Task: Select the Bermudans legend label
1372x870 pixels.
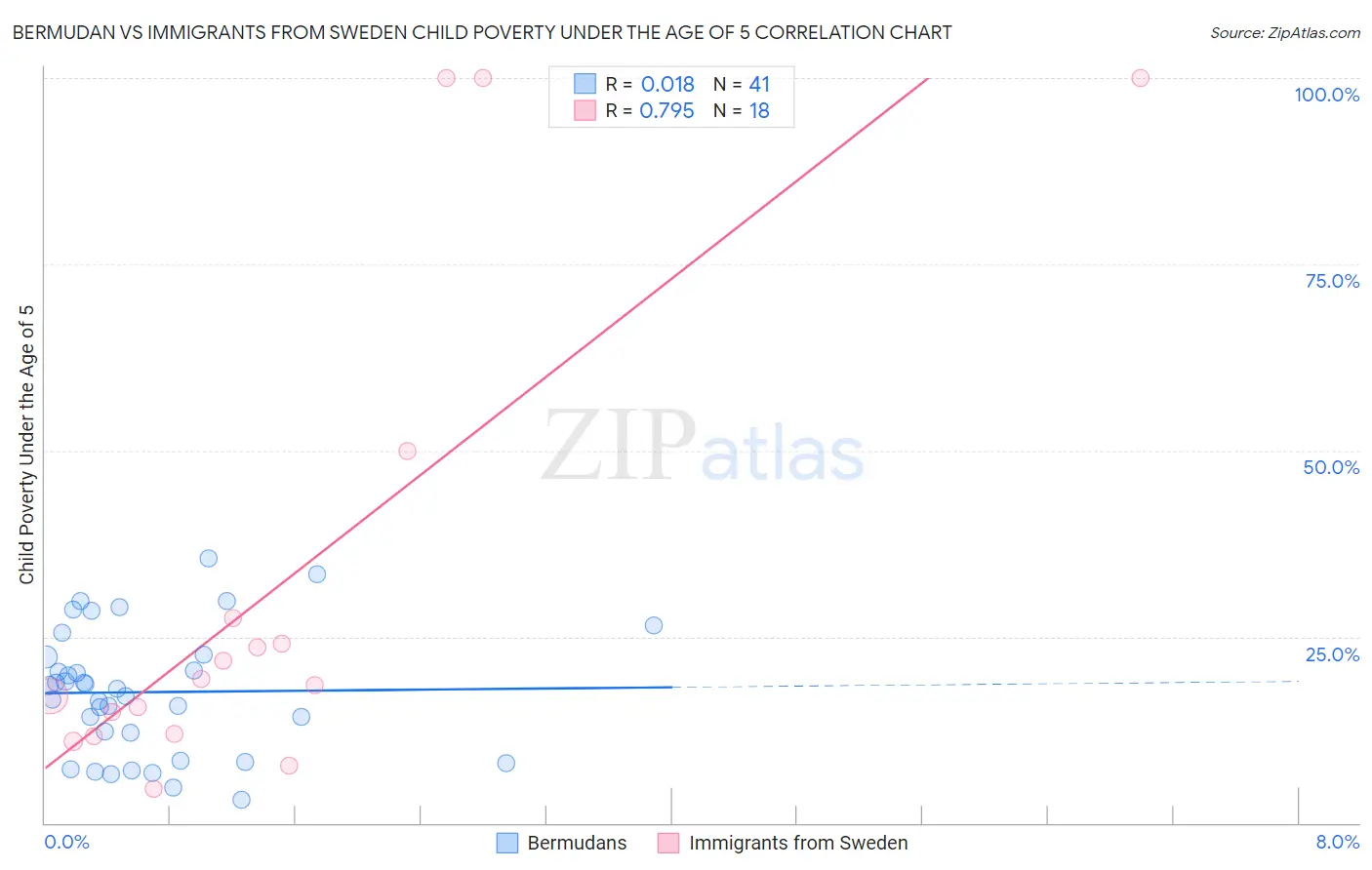Action: coord(577,843)
